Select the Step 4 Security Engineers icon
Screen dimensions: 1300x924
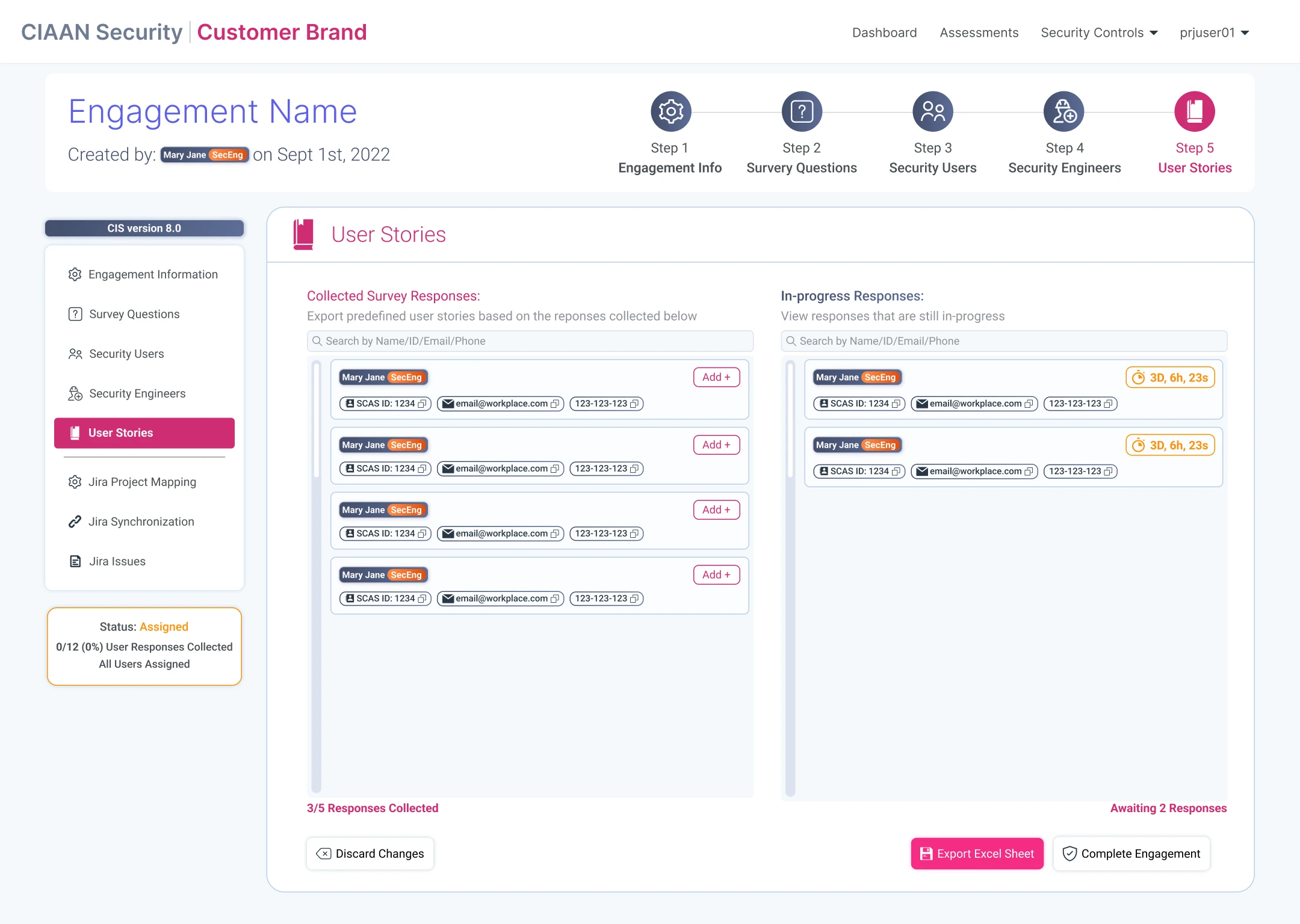1063,111
